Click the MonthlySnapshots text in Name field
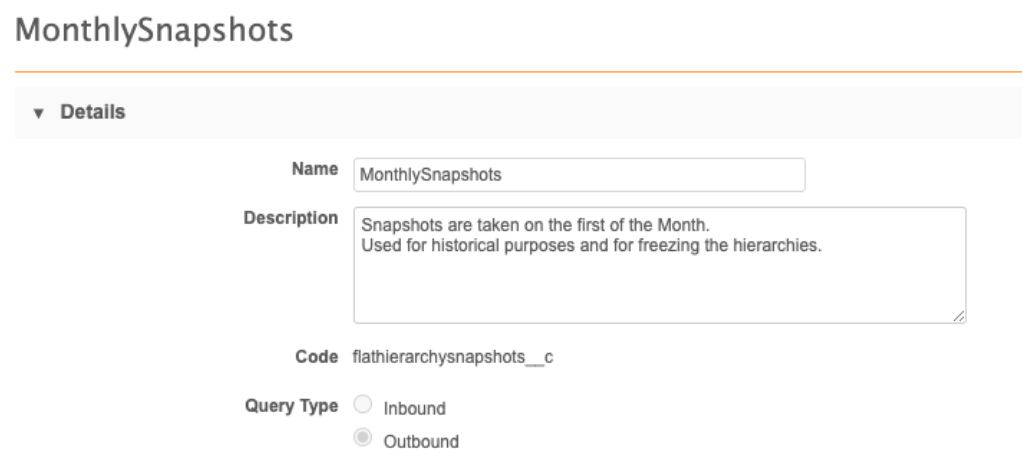 (x=431, y=174)
